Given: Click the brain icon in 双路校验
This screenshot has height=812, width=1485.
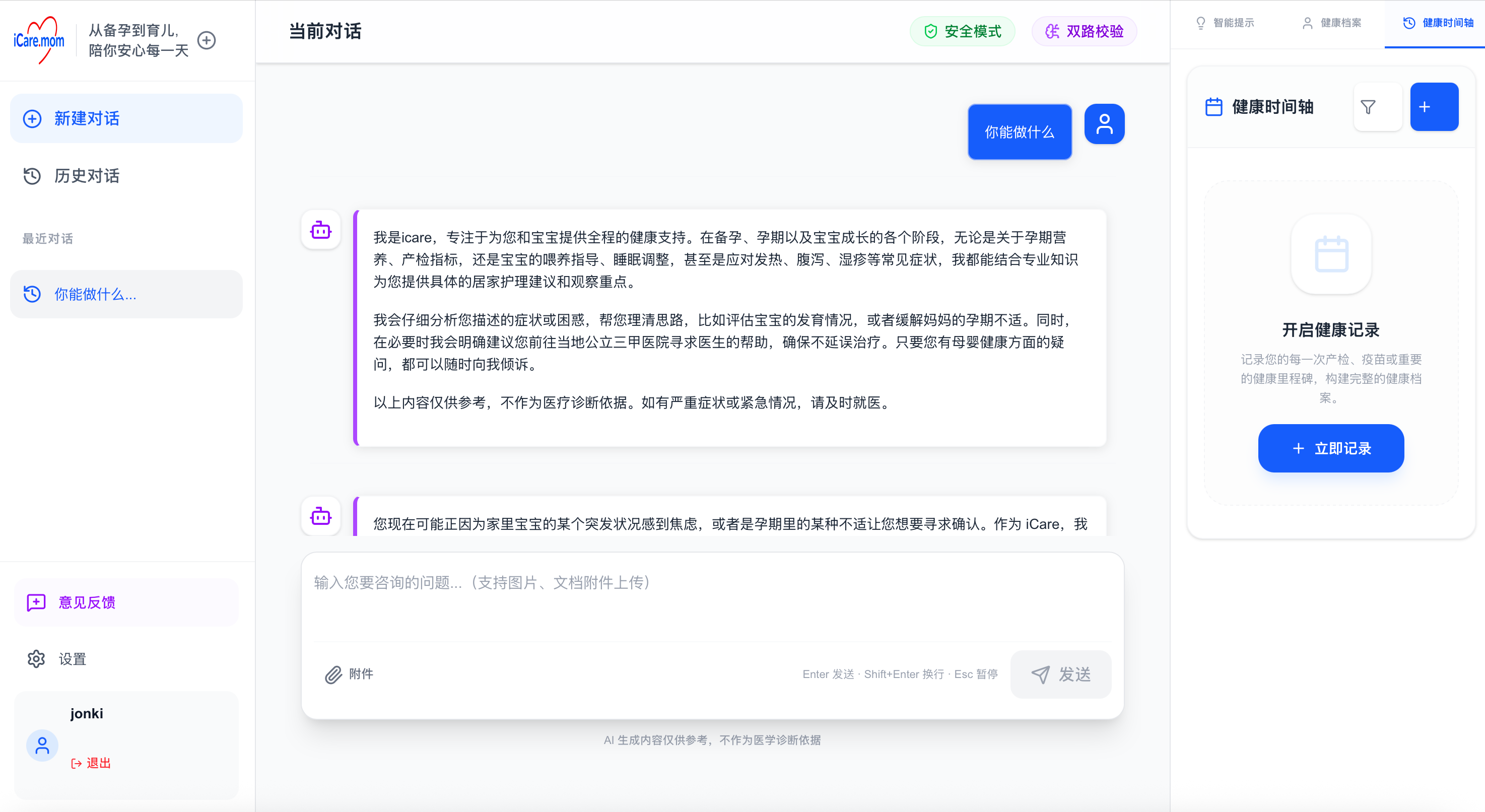Looking at the screenshot, I should (x=1052, y=31).
